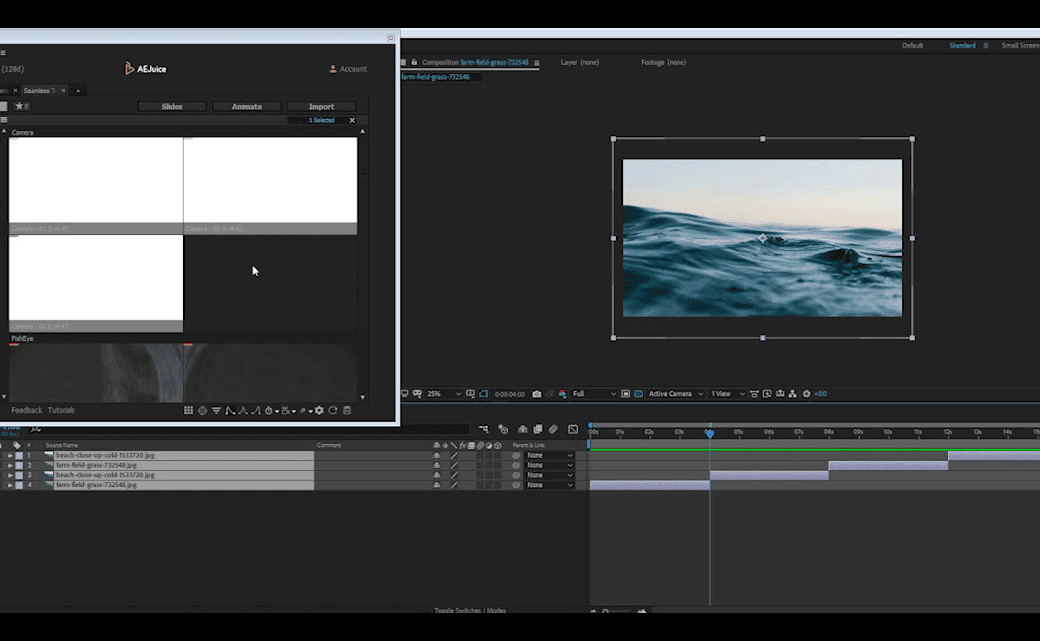Click the current time indicator playhead
Viewport: 1040px width, 641px height.
coord(709,433)
